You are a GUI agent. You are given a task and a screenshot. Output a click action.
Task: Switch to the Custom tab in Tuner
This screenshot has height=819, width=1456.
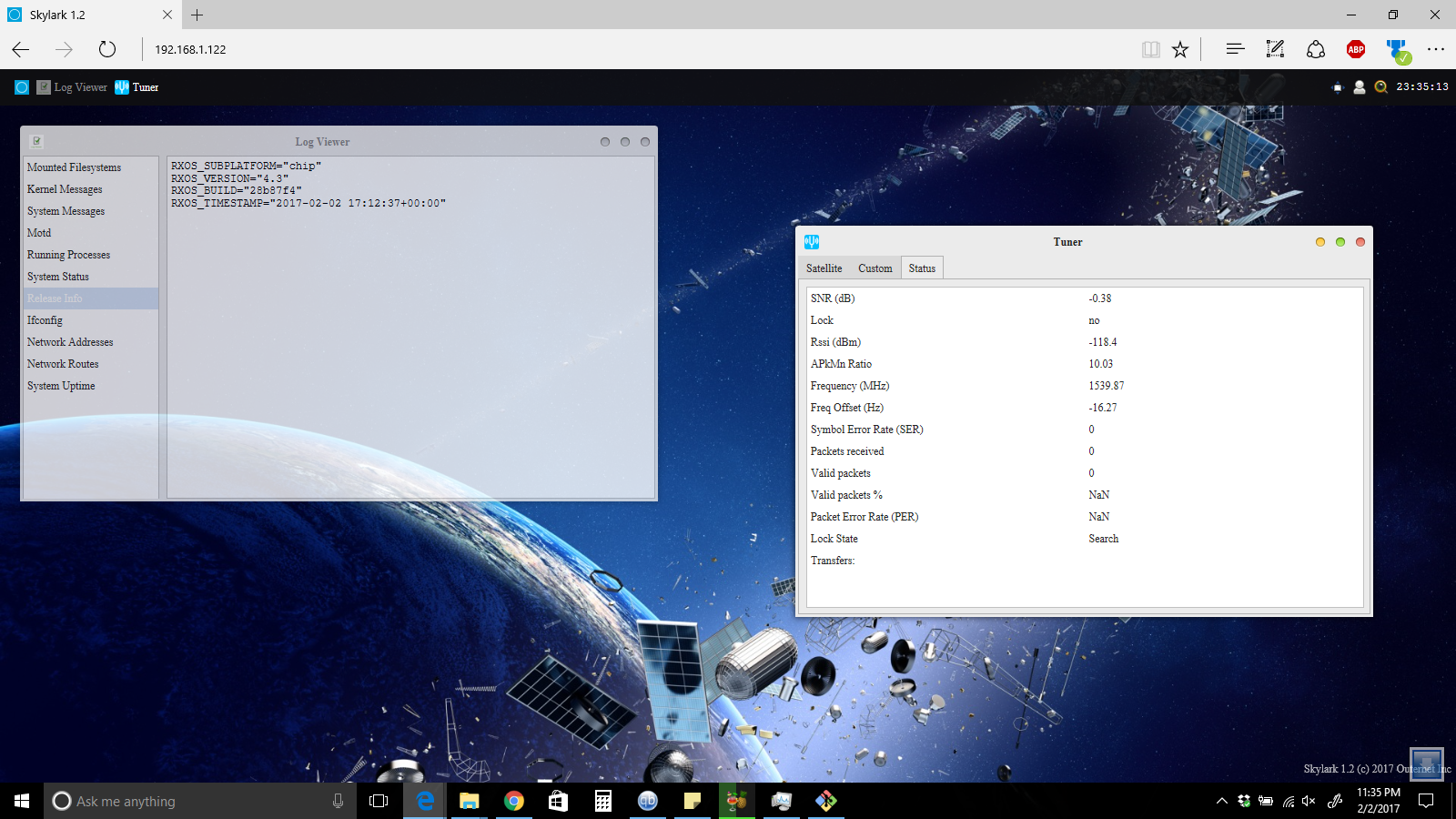875,268
